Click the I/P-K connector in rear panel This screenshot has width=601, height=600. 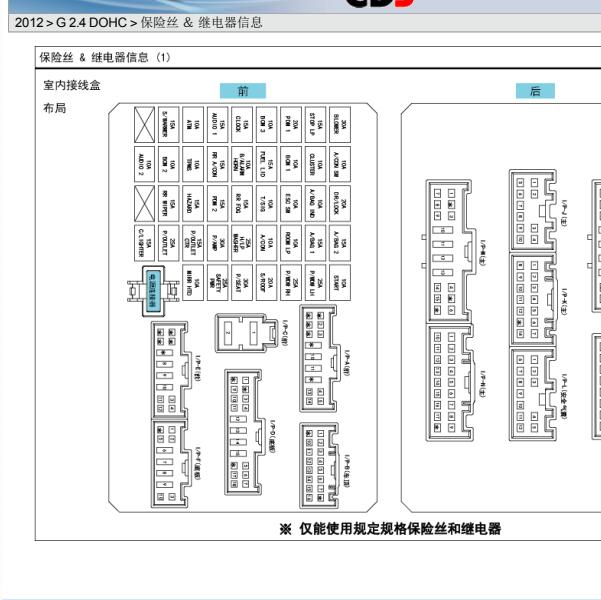(533, 299)
